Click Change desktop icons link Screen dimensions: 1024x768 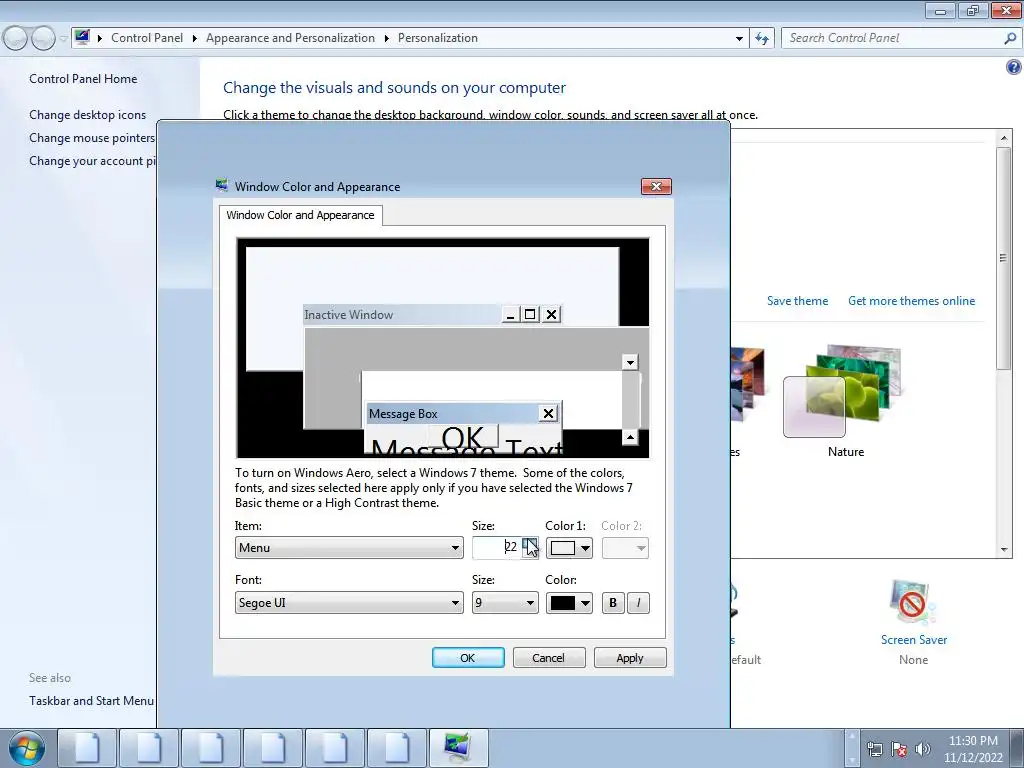[88, 115]
